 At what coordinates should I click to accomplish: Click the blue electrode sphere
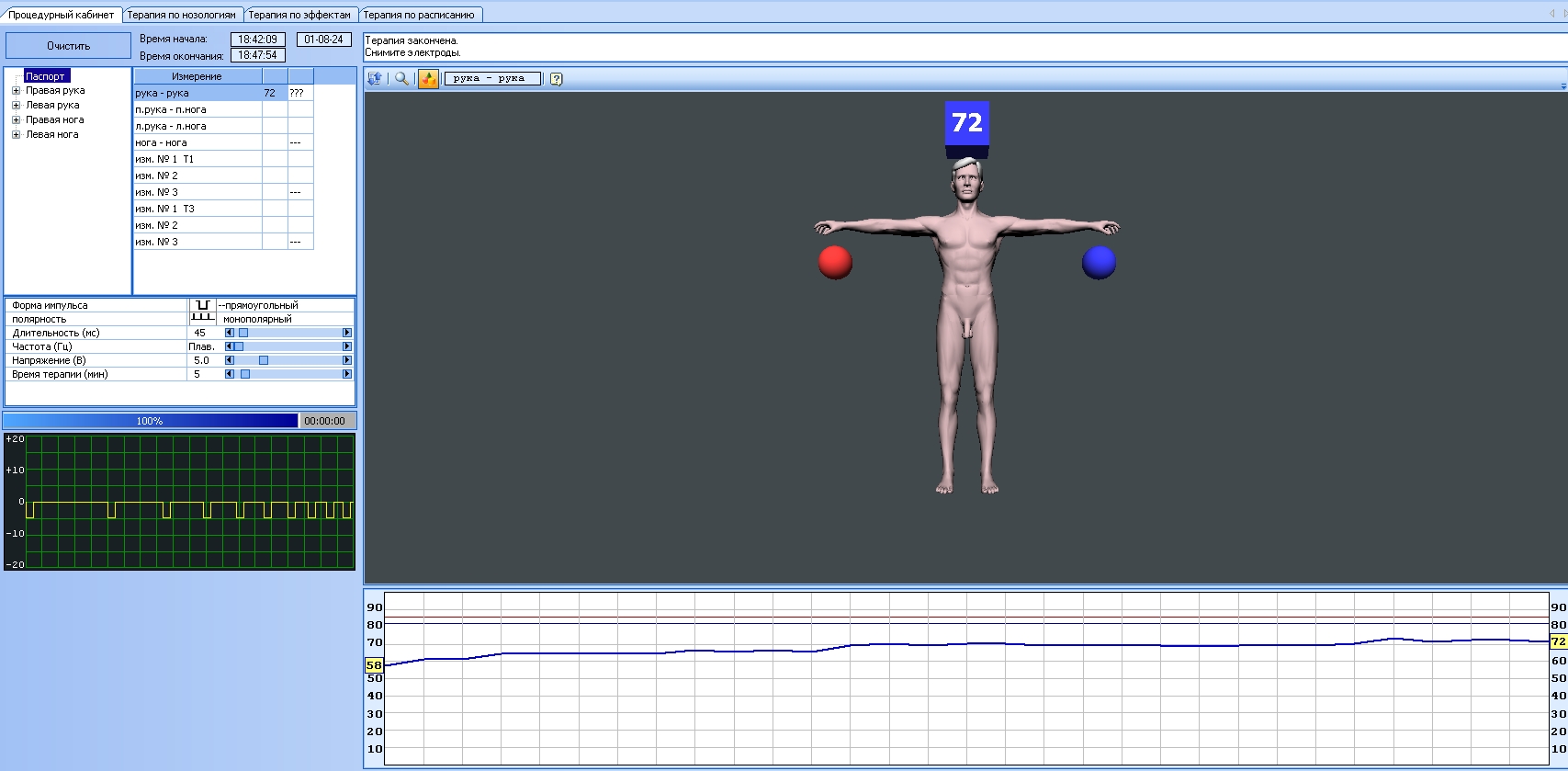1099,262
